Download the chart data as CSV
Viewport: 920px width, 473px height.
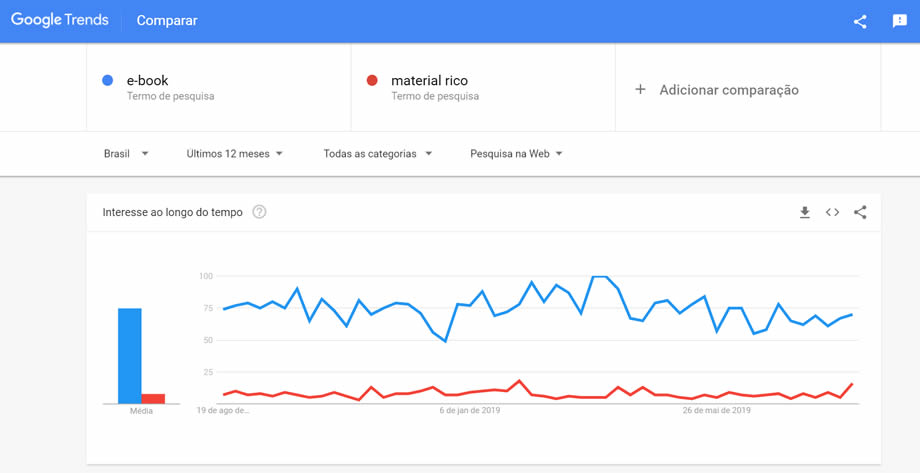click(804, 212)
